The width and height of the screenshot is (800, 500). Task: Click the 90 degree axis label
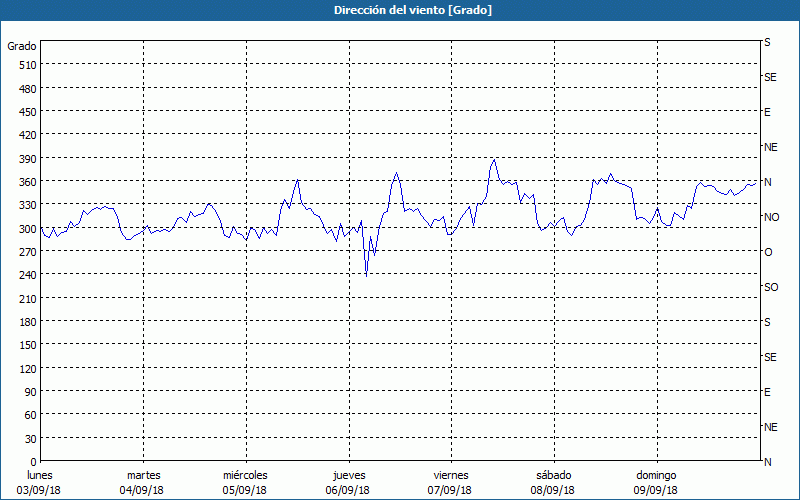(x=31, y=392)
